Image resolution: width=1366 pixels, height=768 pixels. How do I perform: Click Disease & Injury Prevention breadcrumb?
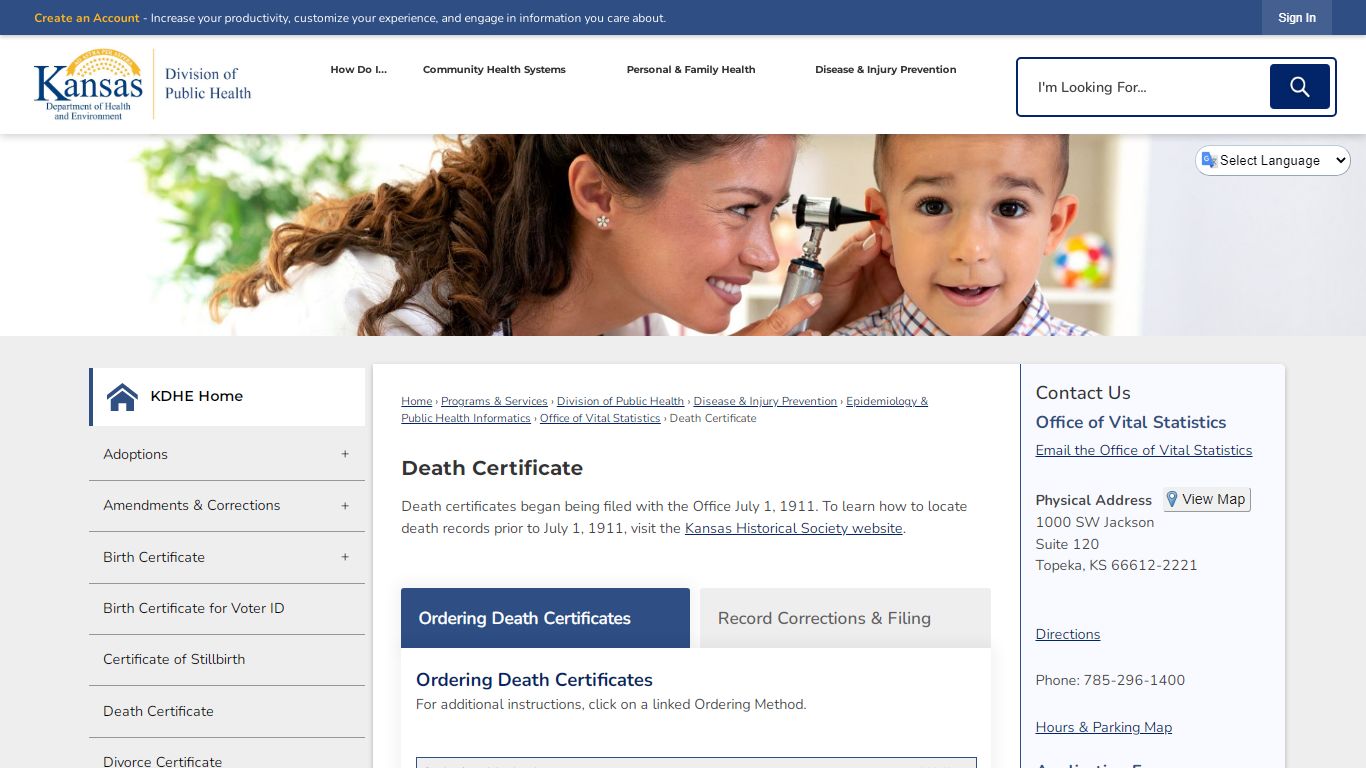tap(765, 401)
